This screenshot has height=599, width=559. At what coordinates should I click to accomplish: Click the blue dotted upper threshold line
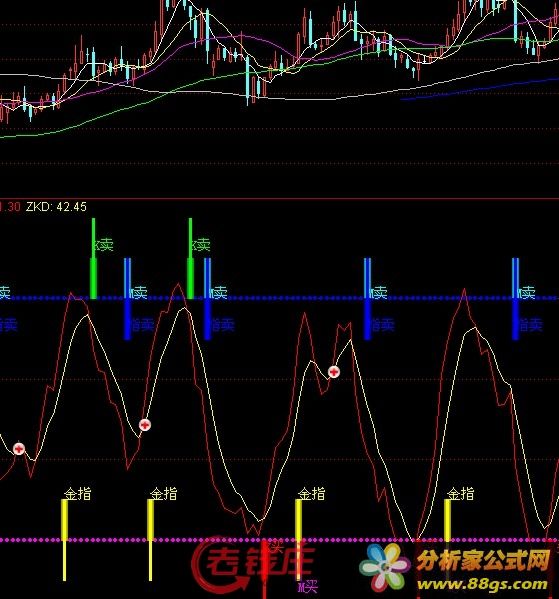(x=279, y=298)
